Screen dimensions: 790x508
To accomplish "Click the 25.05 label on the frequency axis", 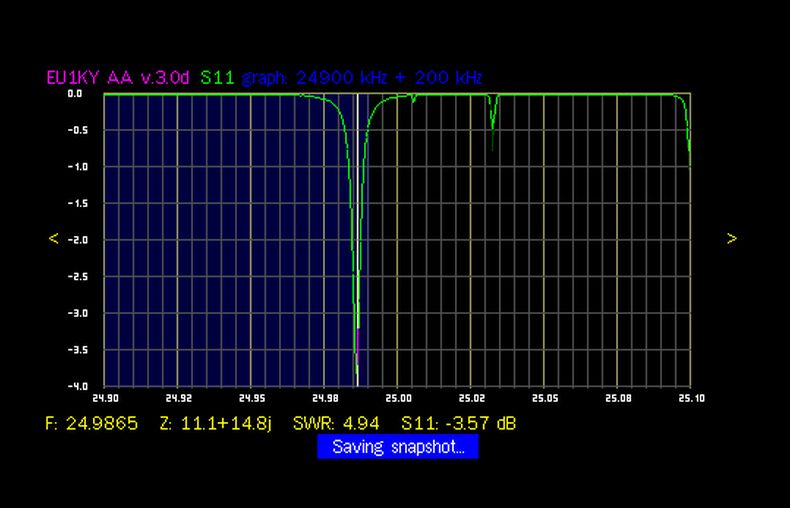I will point(543,397).
